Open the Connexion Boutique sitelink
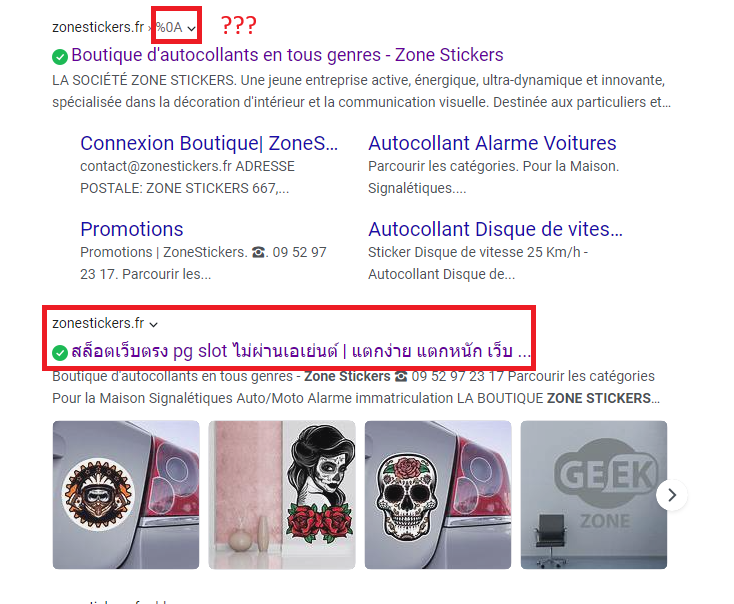734x604 pixels. [x=209, y=143]
